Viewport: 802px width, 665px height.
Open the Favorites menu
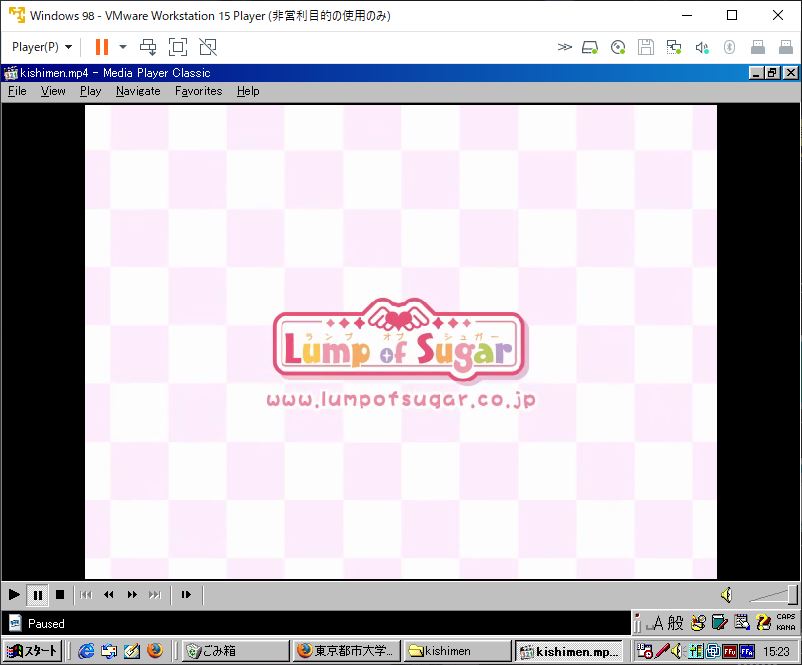coord(198,91)
